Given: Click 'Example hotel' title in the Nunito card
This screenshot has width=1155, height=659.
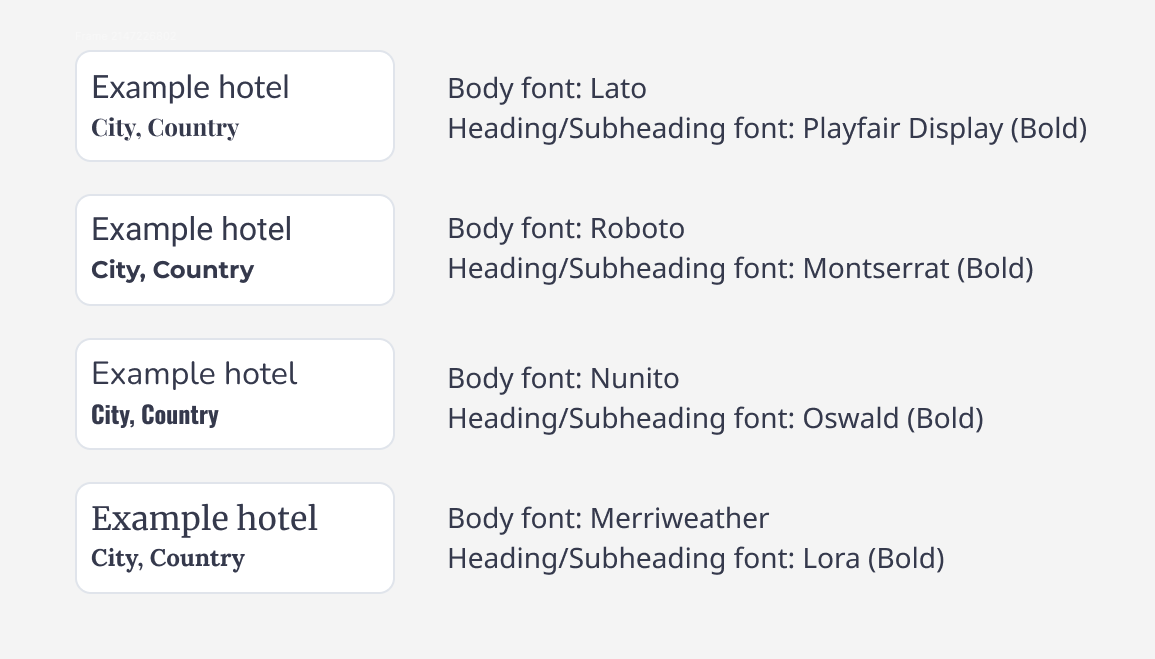Looking at the screenshot, I should 194,373.
